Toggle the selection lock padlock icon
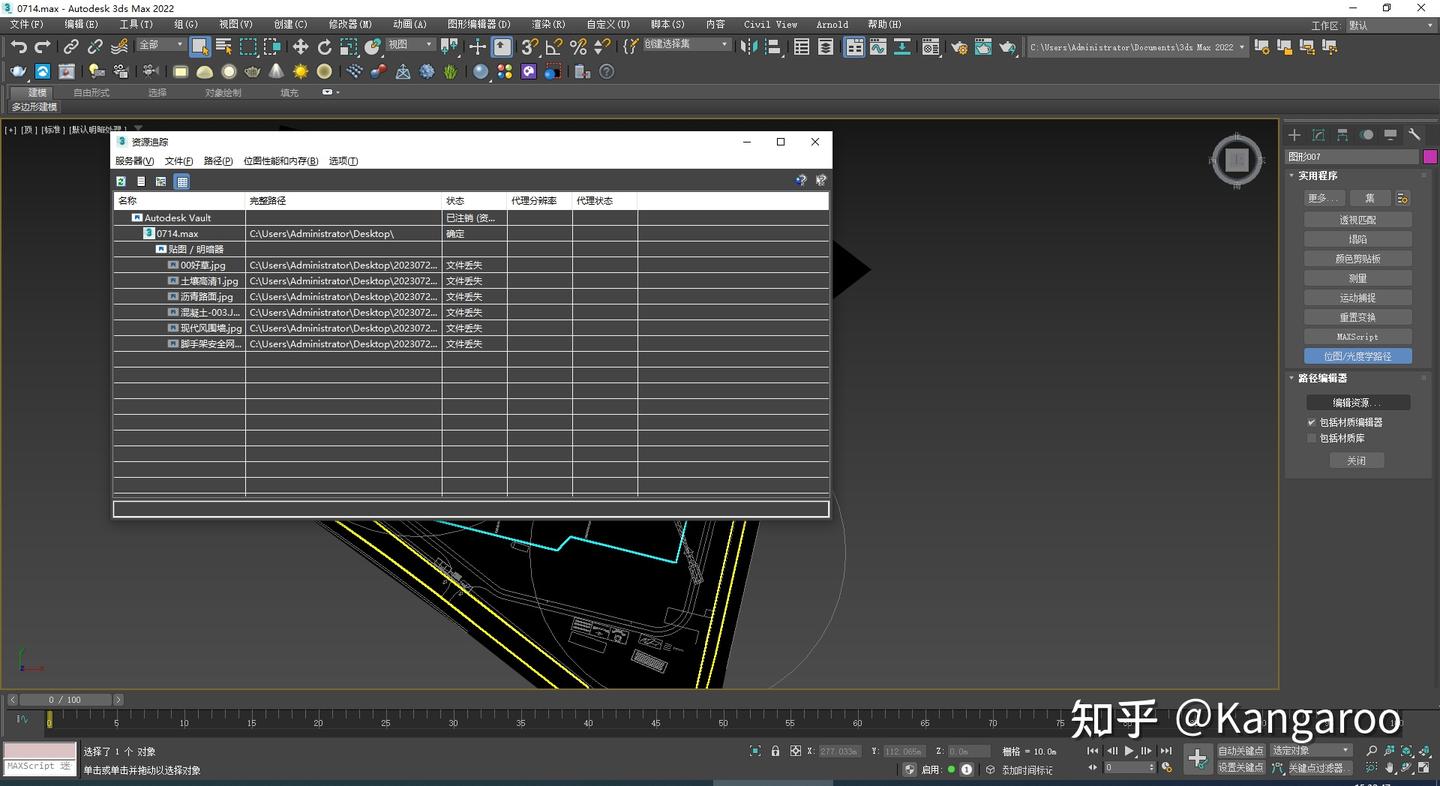The image size is (1440, 786). pos(775,751)
